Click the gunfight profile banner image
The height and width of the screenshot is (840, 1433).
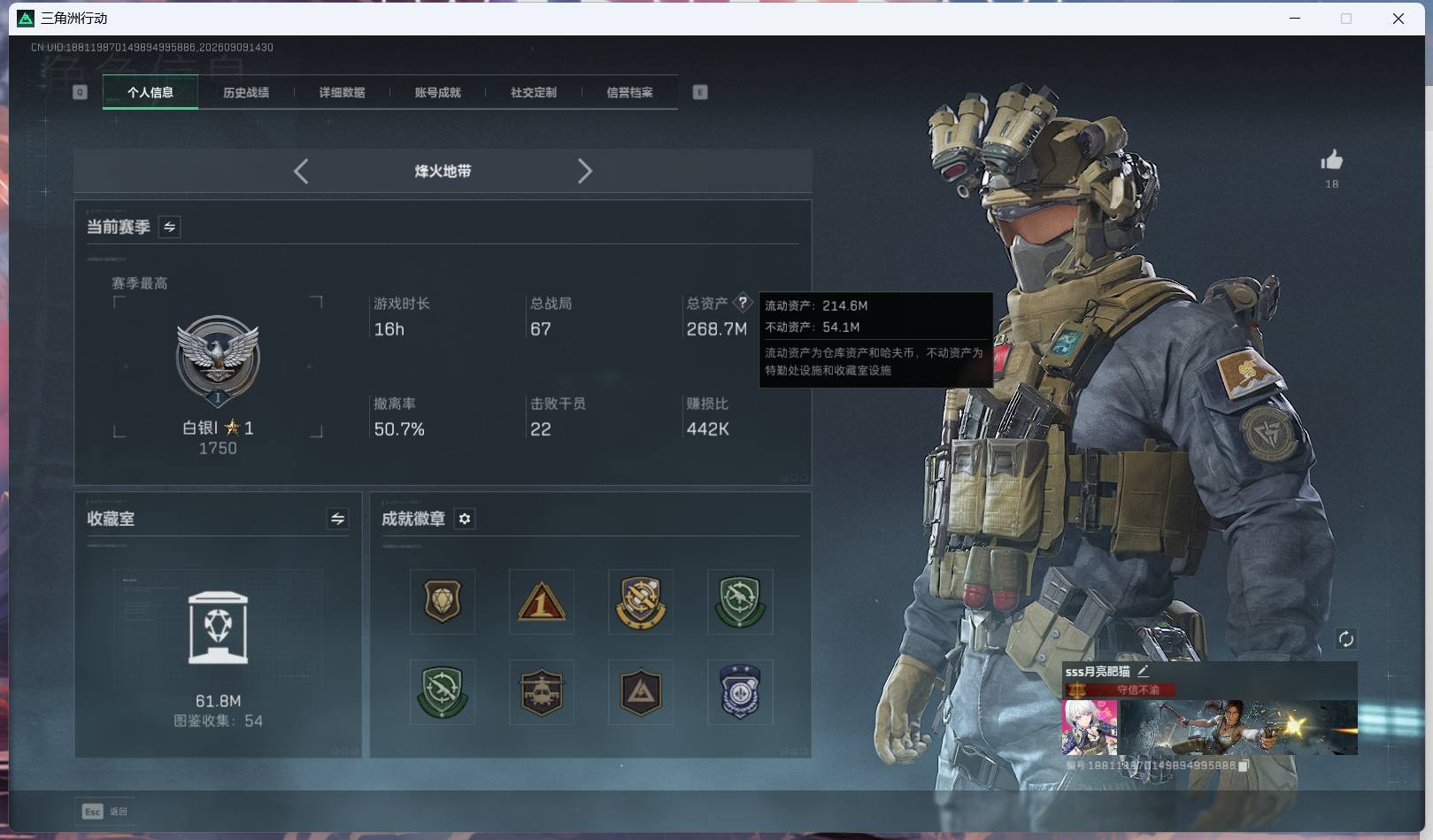click(x=1238, y=727)
